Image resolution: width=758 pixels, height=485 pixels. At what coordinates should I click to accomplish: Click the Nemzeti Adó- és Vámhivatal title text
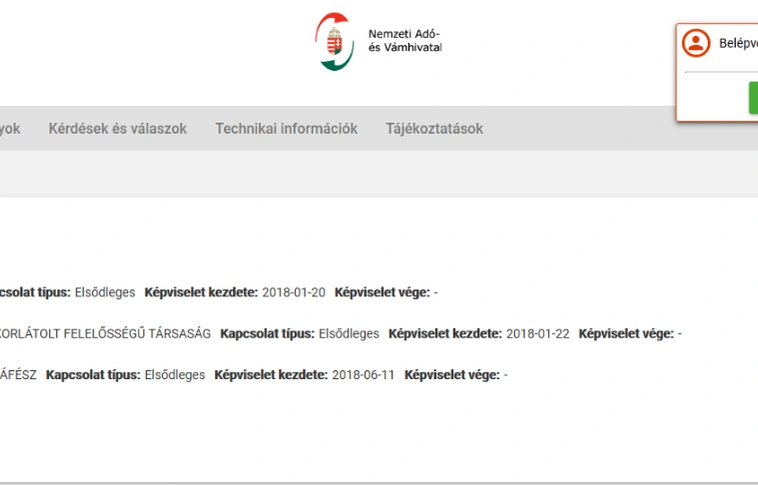404,41
